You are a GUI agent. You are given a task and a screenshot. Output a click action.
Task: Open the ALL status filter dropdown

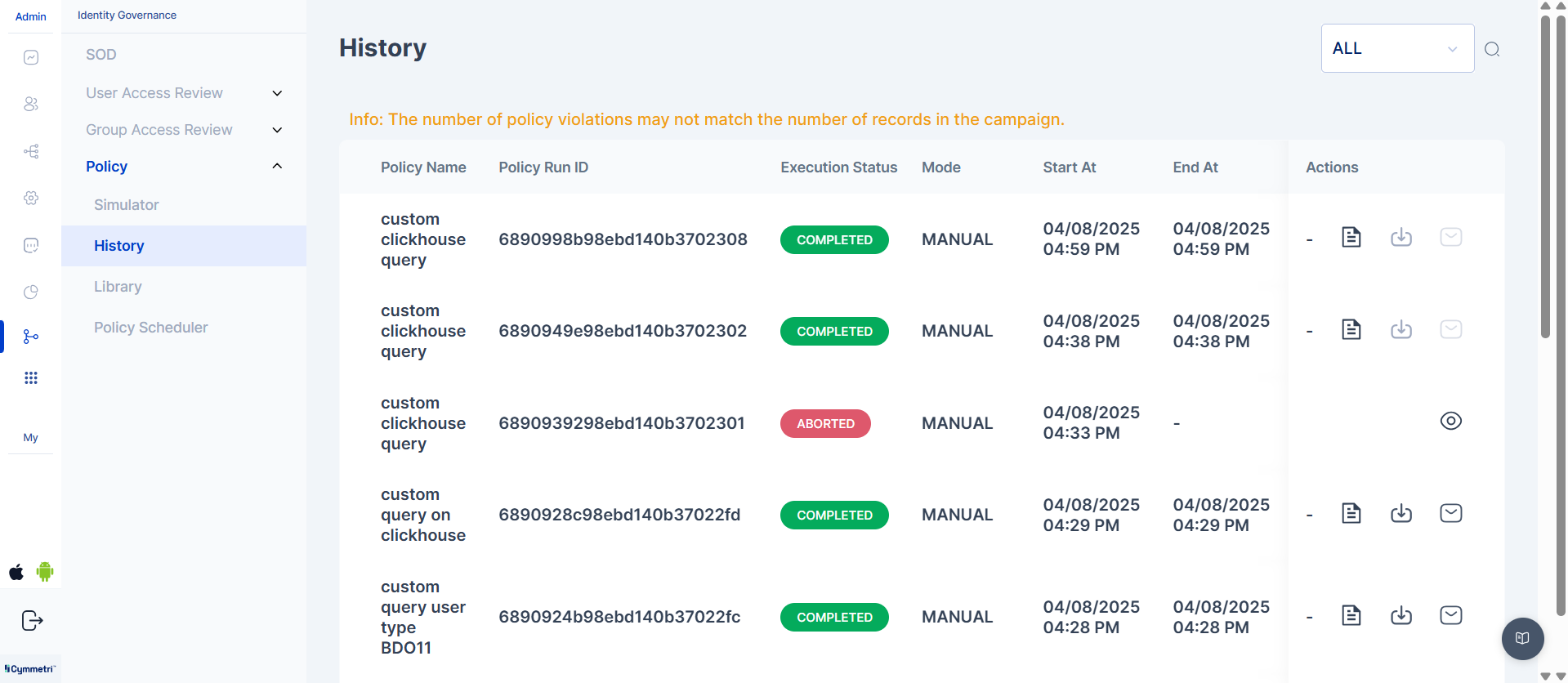(1396, 48)
